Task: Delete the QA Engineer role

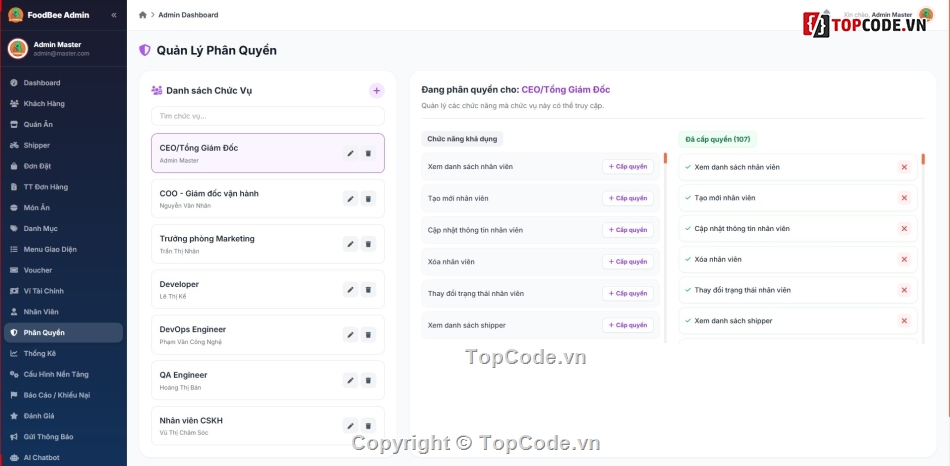Action: pos(368,381)
